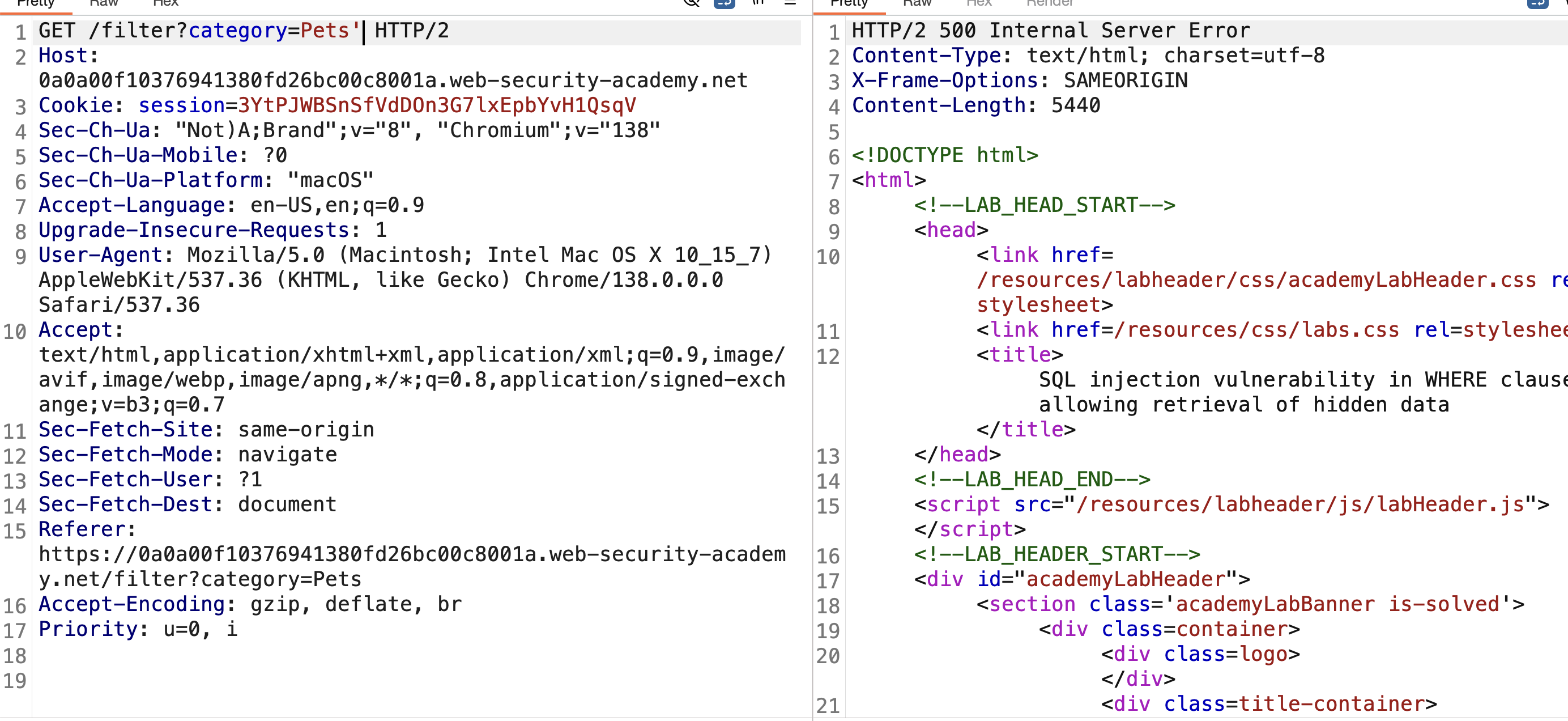
Task: Click the academyLabHeader.css link path in response
Action: click(1256, 280)
